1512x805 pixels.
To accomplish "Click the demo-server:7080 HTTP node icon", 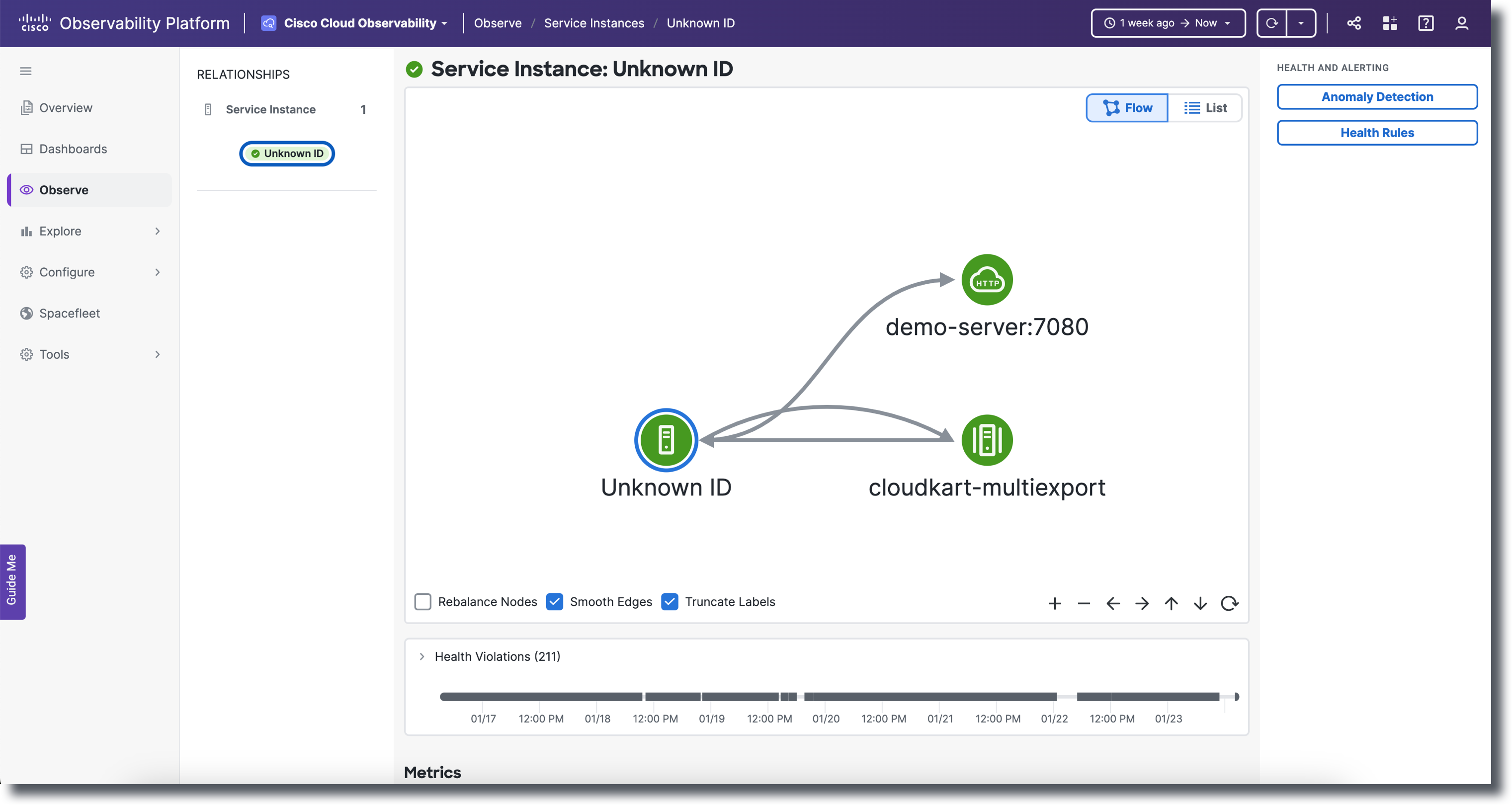I will click(x=987, y=280).
